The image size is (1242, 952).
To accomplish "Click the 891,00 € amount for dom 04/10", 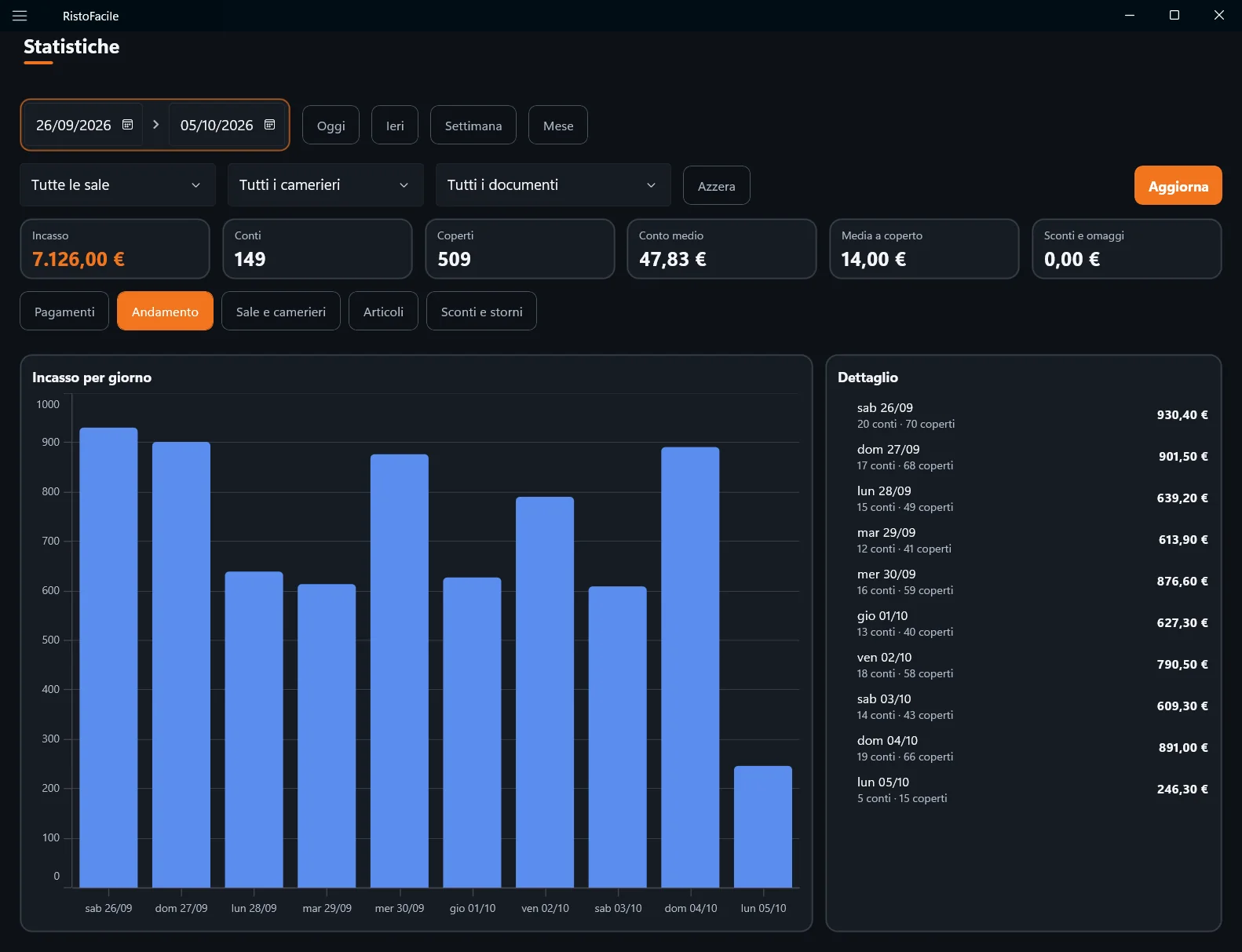I will click(1183, 748).
